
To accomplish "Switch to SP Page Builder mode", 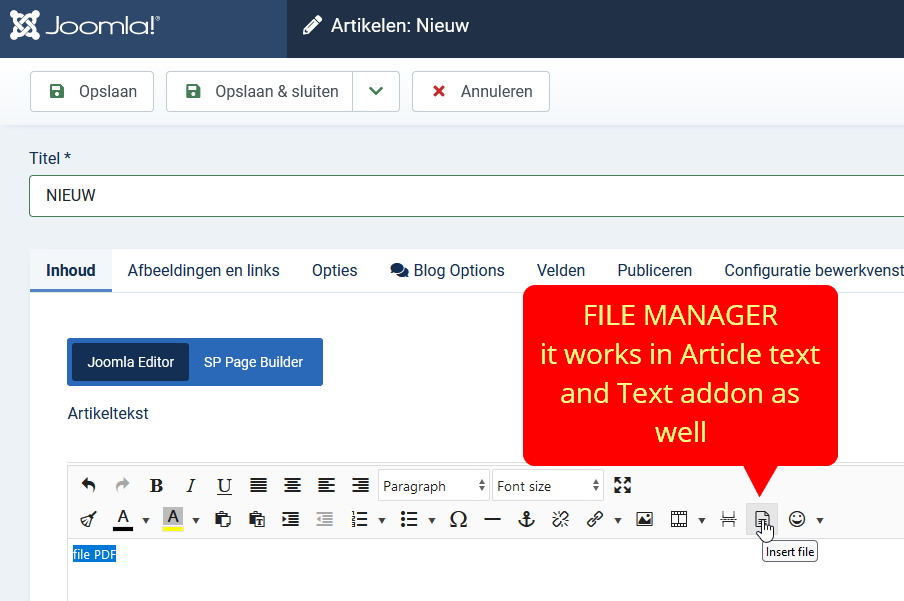I will tap(253, 362).
